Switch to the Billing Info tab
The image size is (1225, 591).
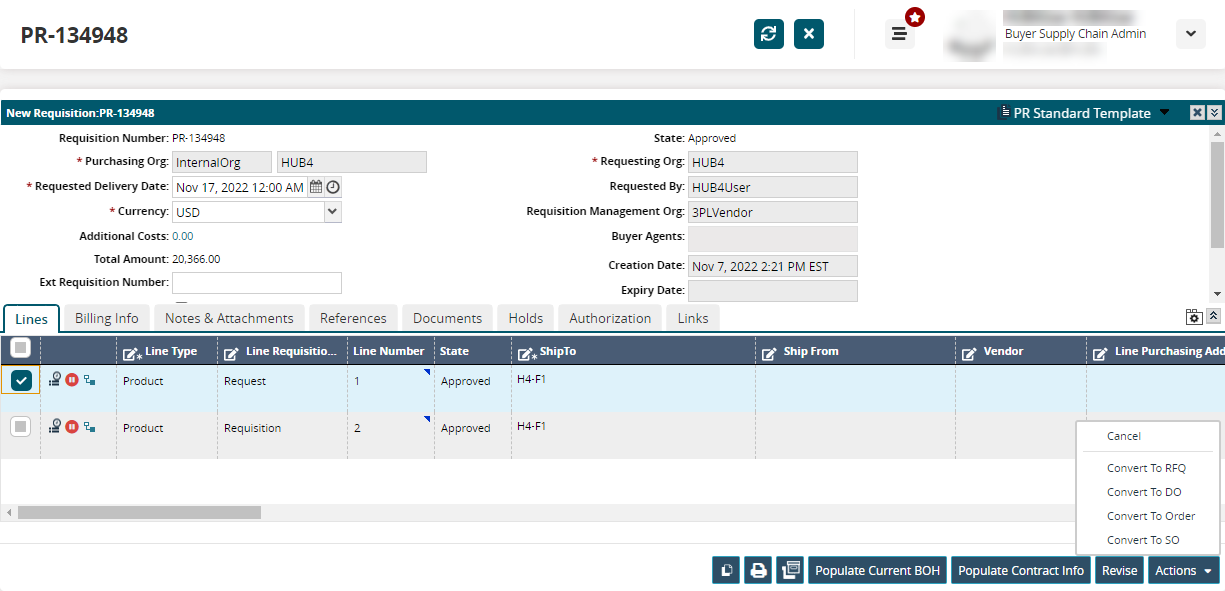pyautogui.click(x=107, y=318)
